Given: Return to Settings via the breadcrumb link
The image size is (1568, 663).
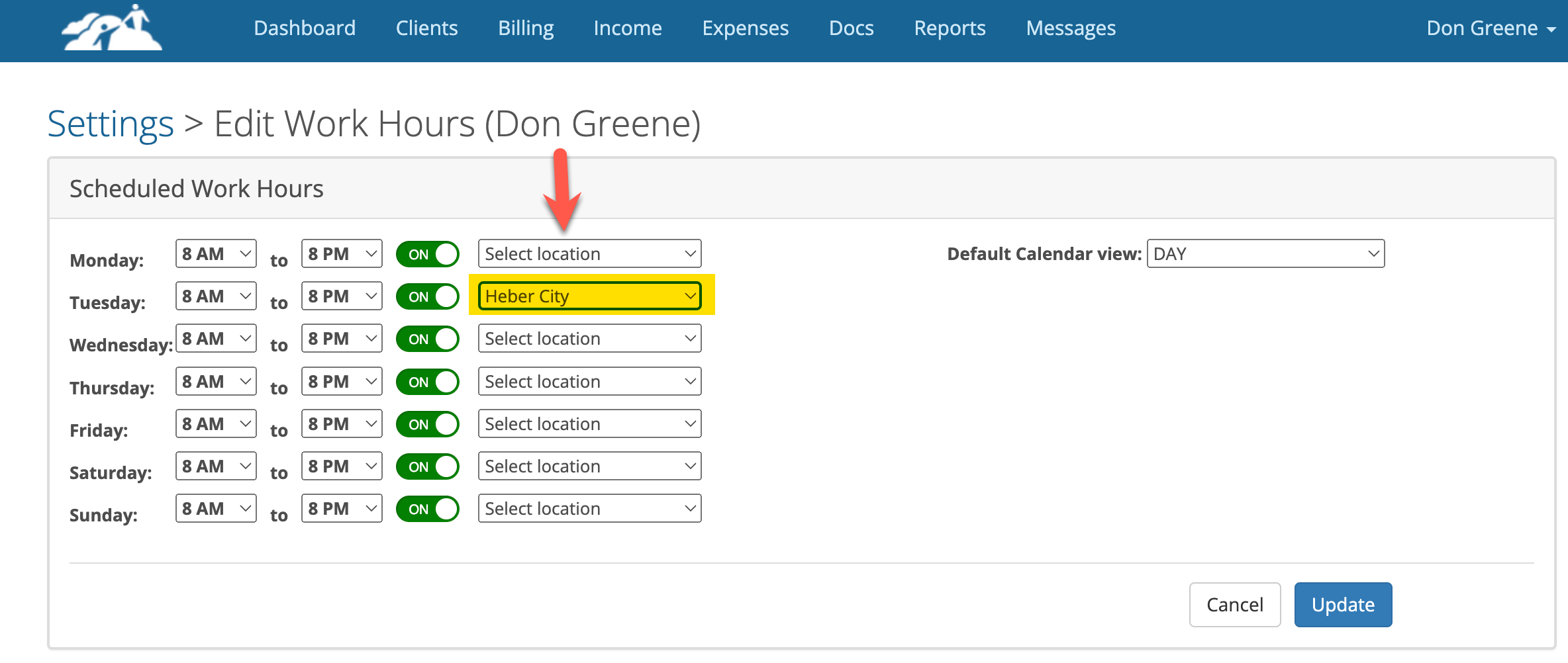Looking at the screenshot, I should [x=110, y=123].
